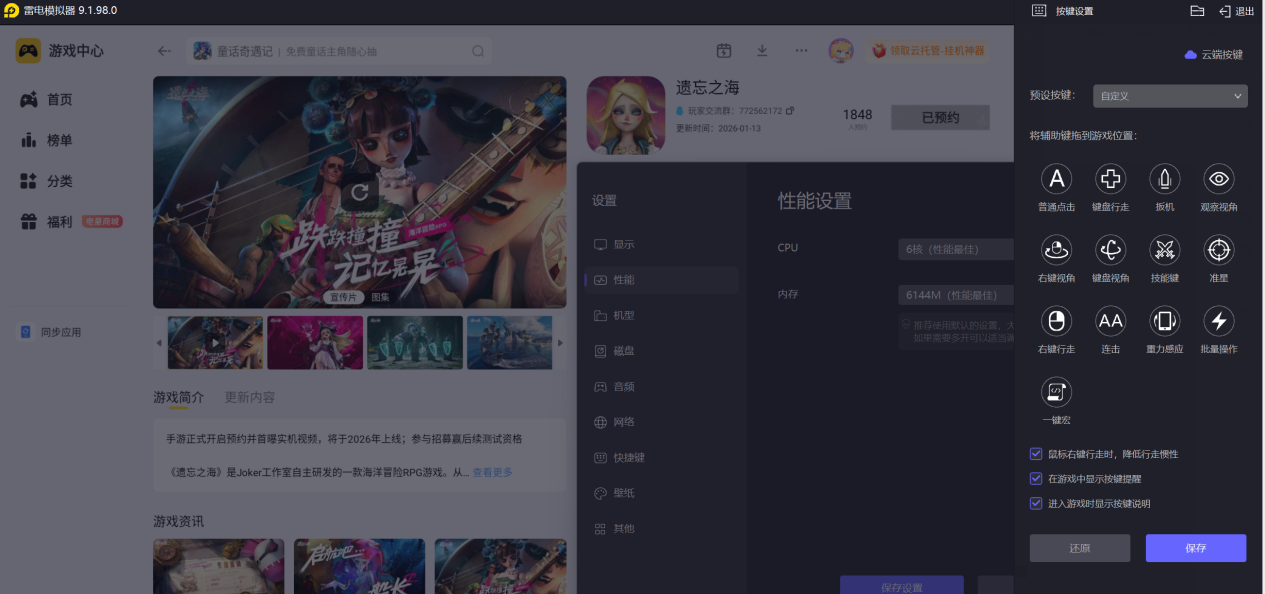
Task: Open the 游戏中心 logo
Action: click(60, 51)
